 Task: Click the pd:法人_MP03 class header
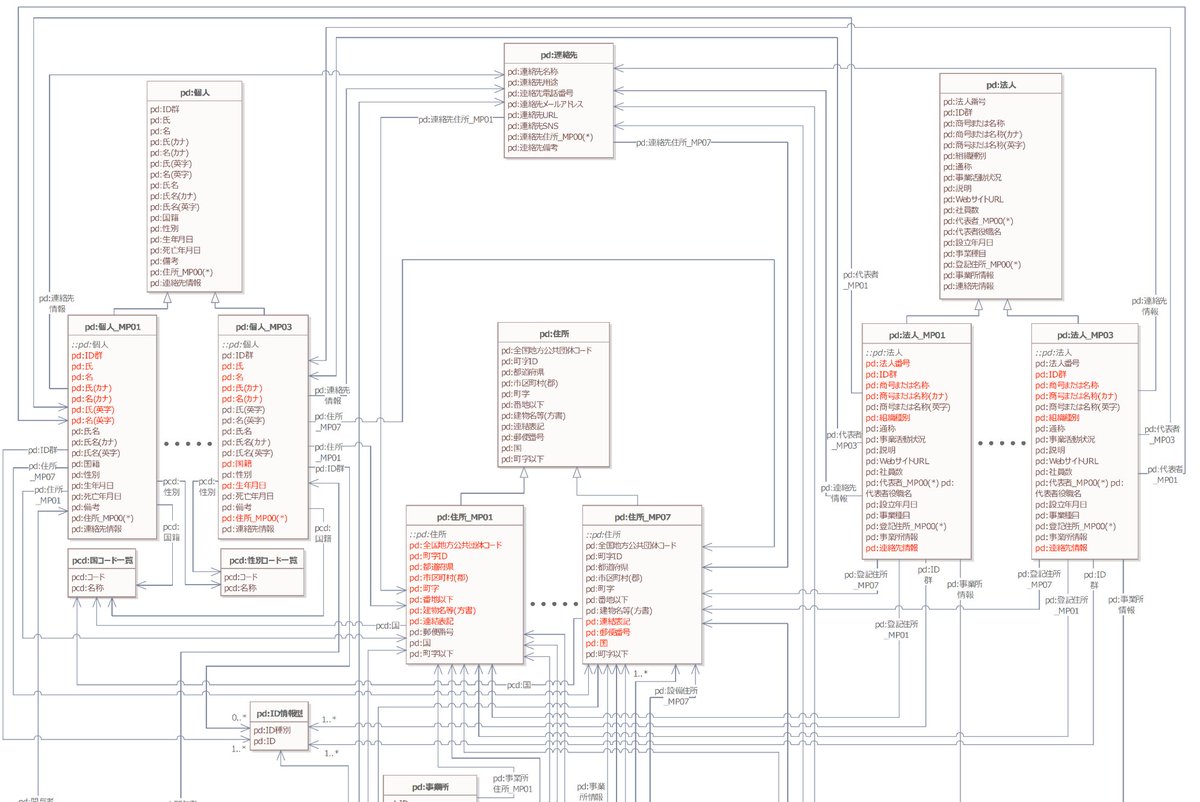tap(1086, 334)
